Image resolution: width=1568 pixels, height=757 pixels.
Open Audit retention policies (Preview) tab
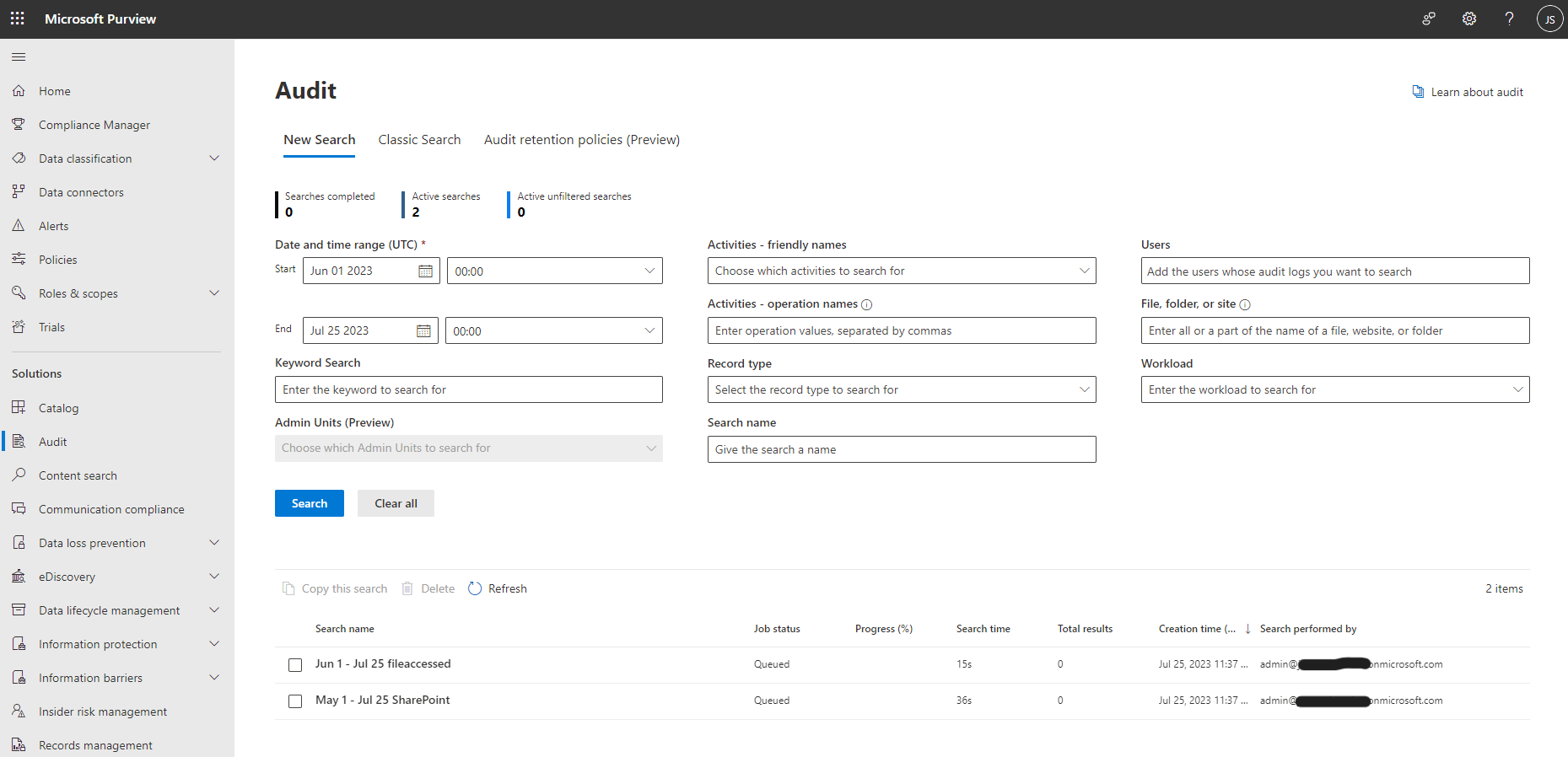pos(582,140)
